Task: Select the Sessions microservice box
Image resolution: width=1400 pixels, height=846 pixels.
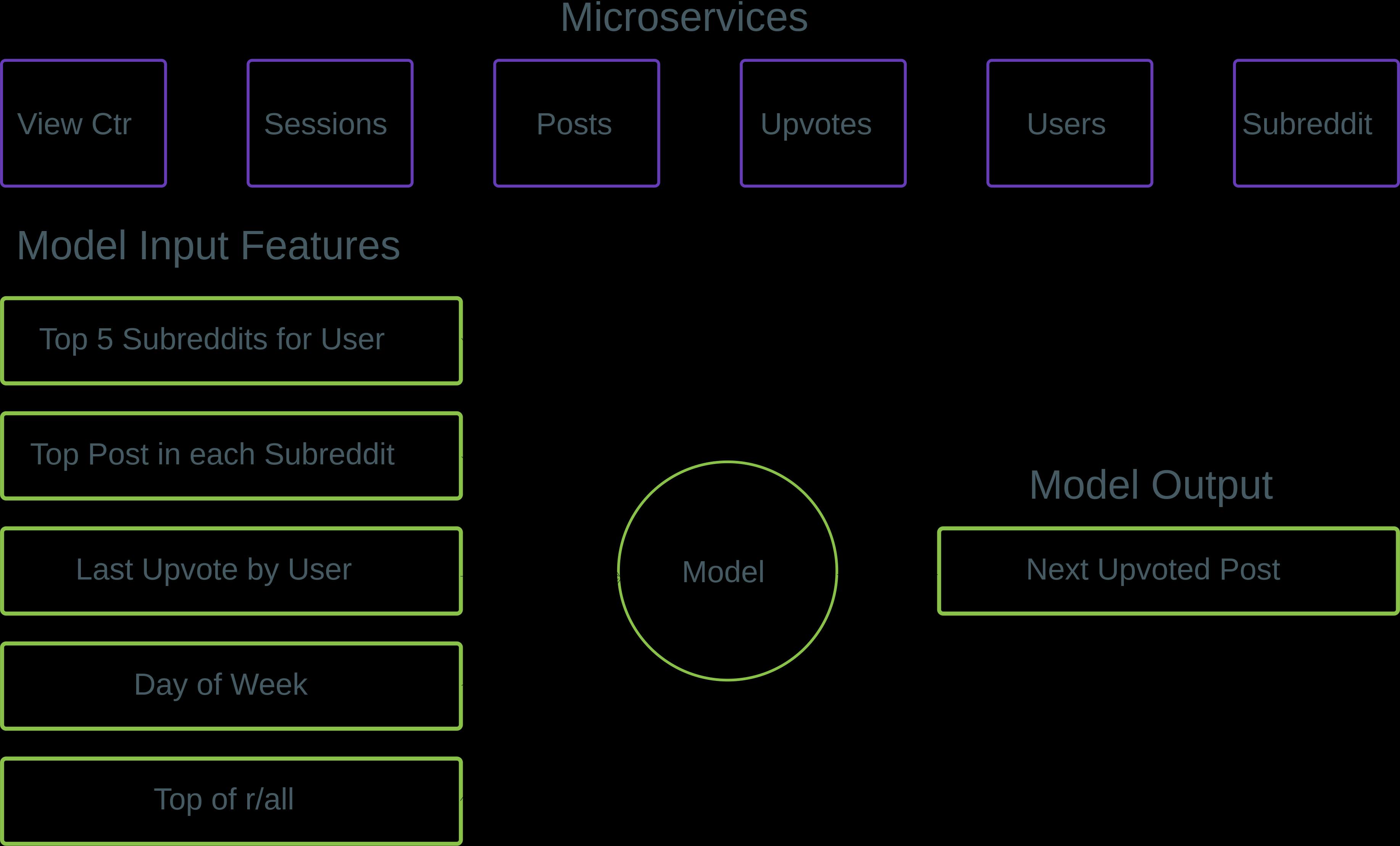Action: [330, 123]
